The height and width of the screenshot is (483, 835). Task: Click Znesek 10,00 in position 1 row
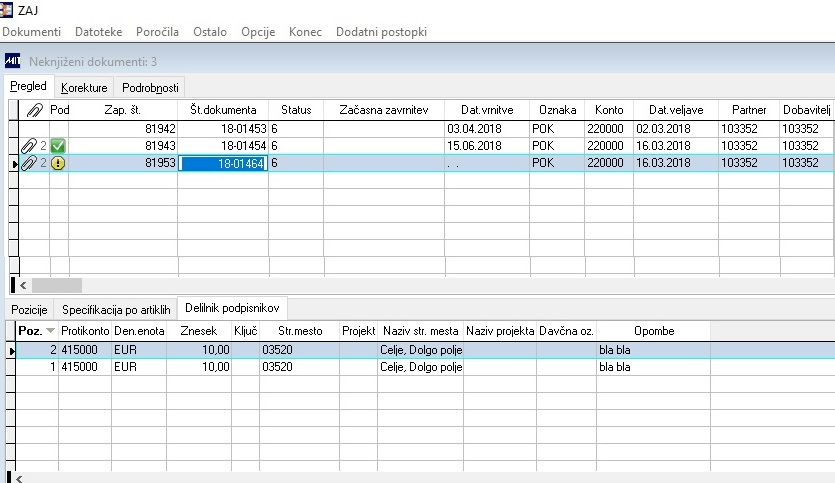[199, 367]
